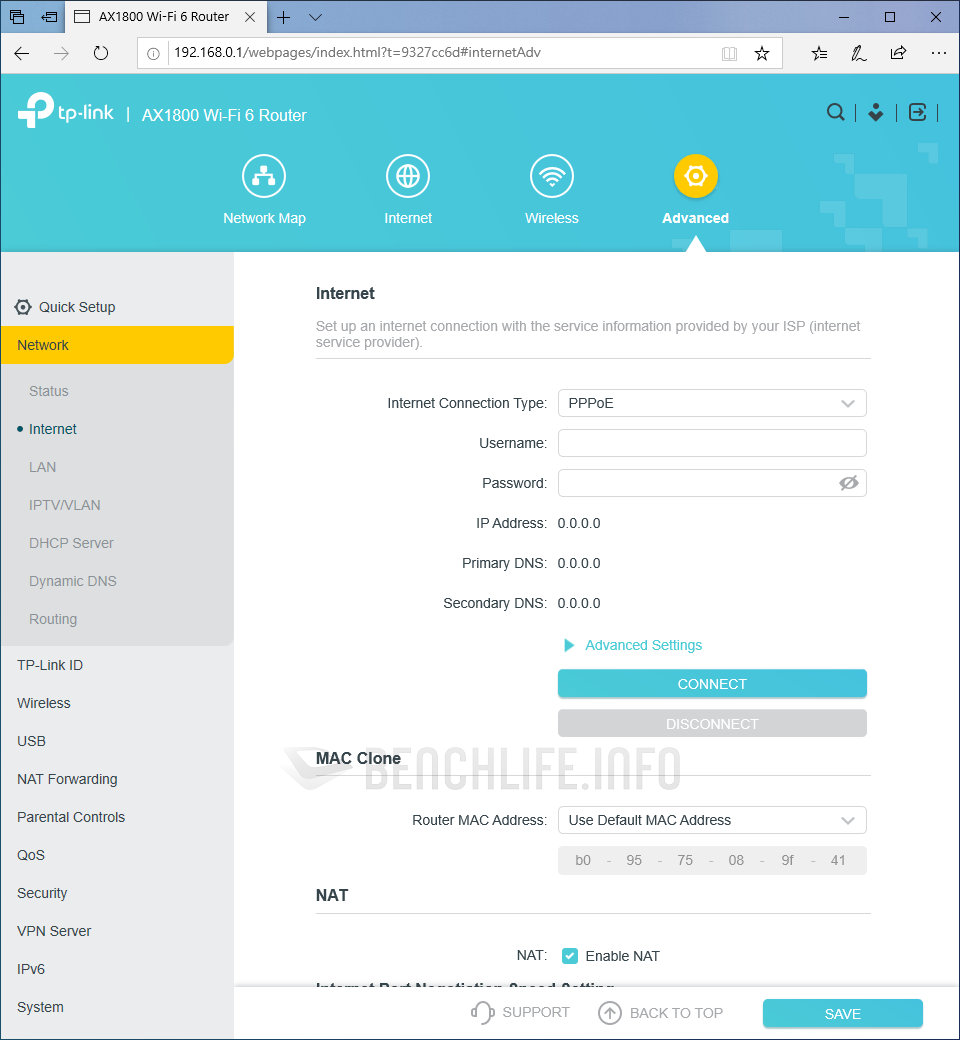960x1040 pixels.
Task: Open LAN settings in sidebar
Action: click(x=42, y=467)
